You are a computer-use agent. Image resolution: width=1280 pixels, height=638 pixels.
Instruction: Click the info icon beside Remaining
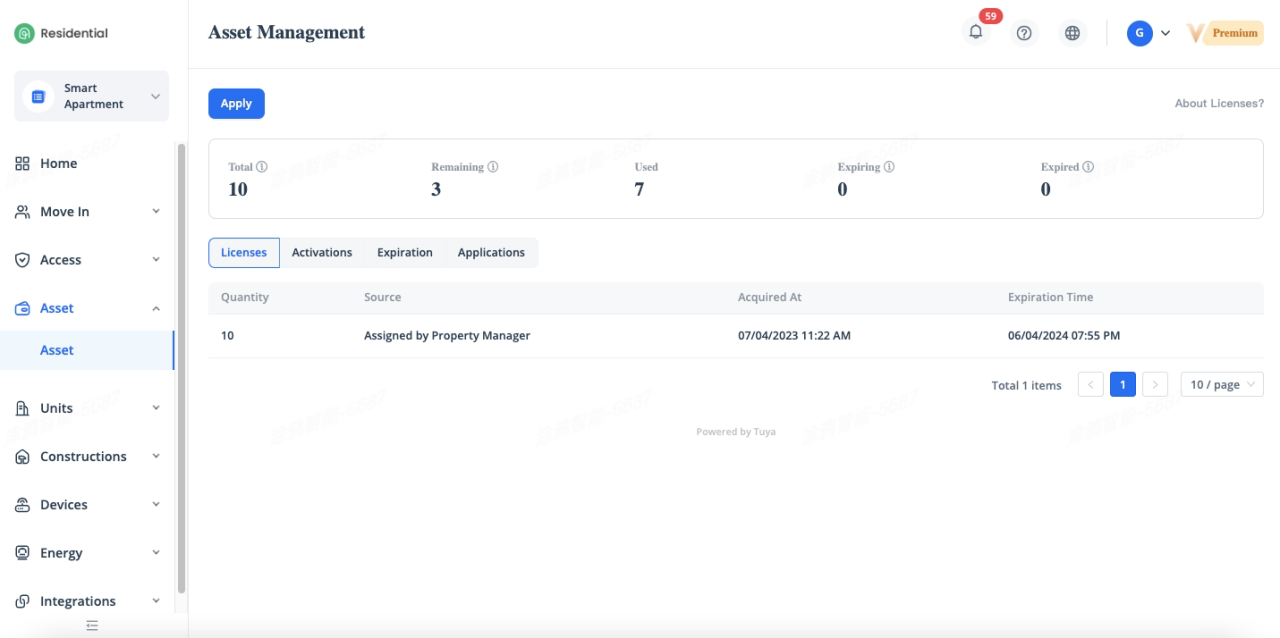[x=493, y=167]
